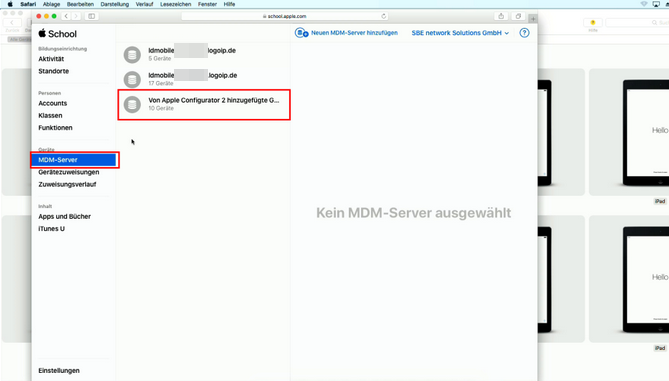Open Gerätezuweisungen in the sidebar

tap(69, 172)
